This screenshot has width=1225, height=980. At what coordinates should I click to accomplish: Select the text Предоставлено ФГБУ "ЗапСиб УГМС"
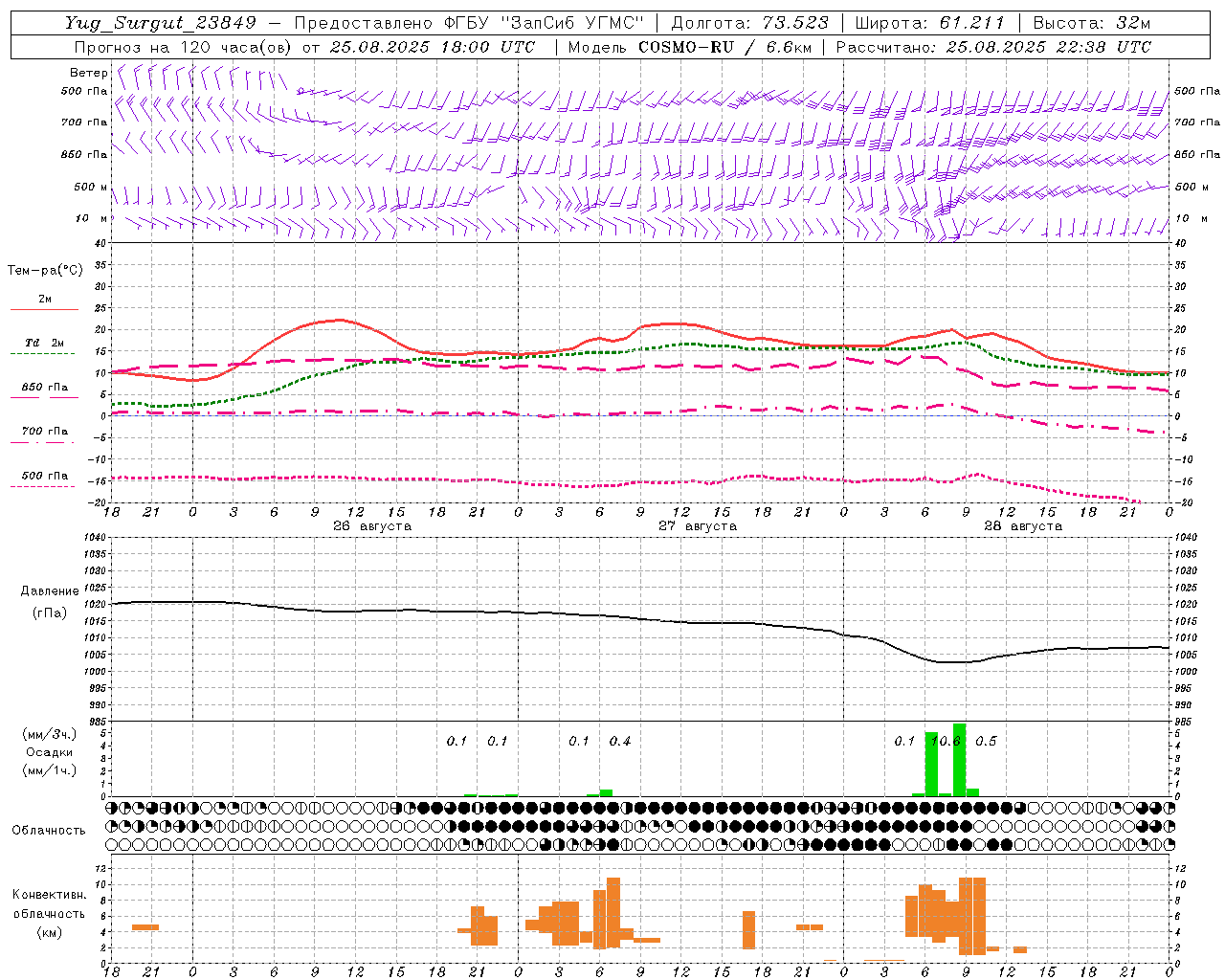click(470, 23)
